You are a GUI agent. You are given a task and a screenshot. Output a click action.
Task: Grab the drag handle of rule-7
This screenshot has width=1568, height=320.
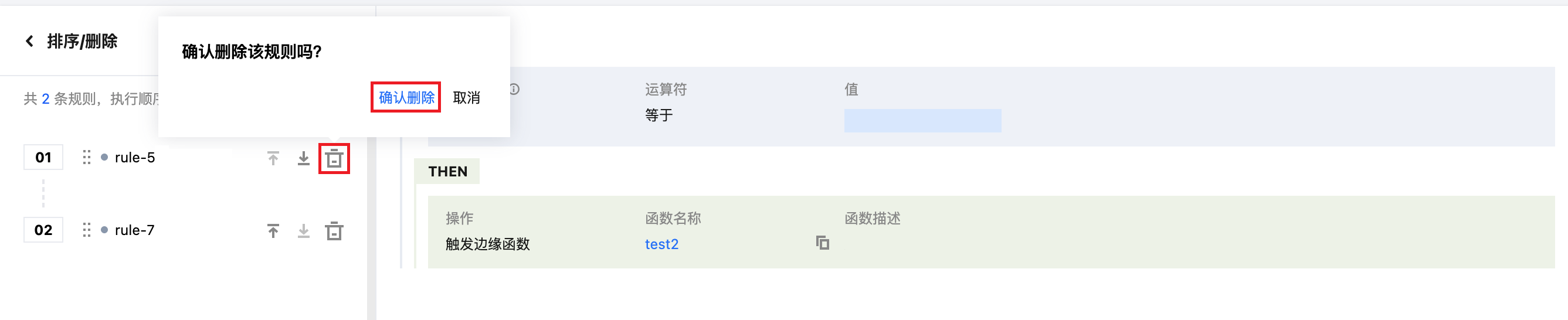(x=86, y=230)
